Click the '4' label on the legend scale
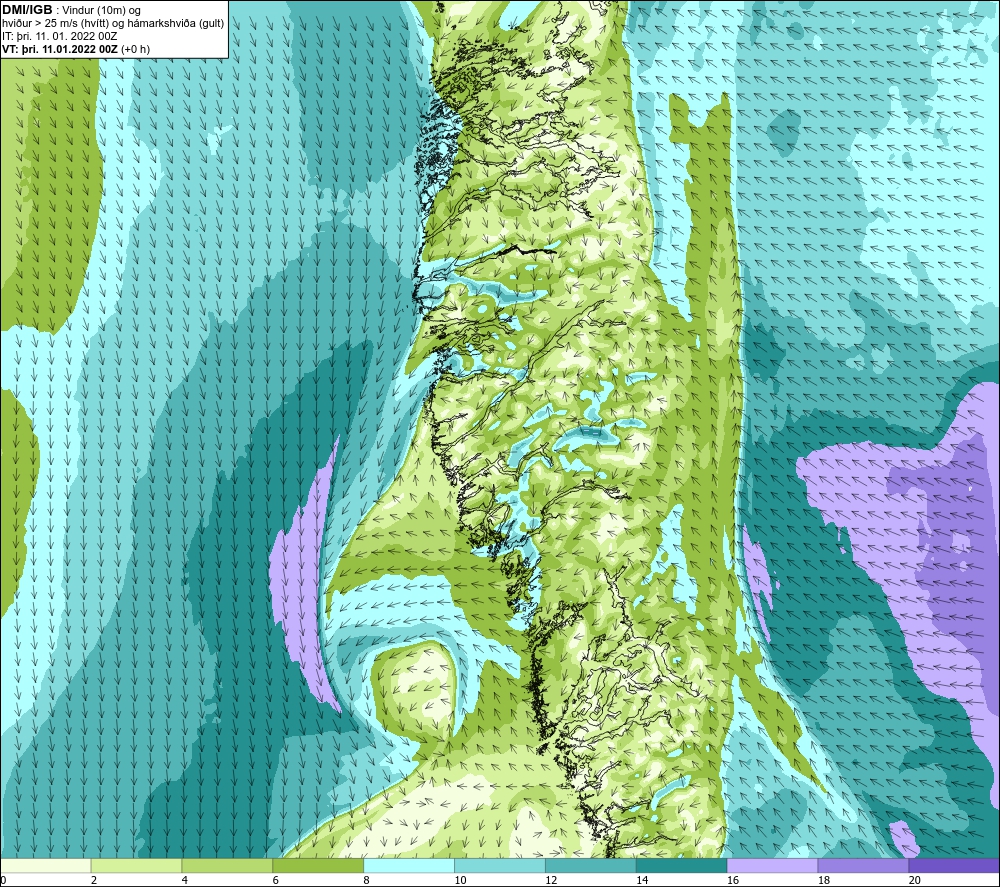 (185, 880)
